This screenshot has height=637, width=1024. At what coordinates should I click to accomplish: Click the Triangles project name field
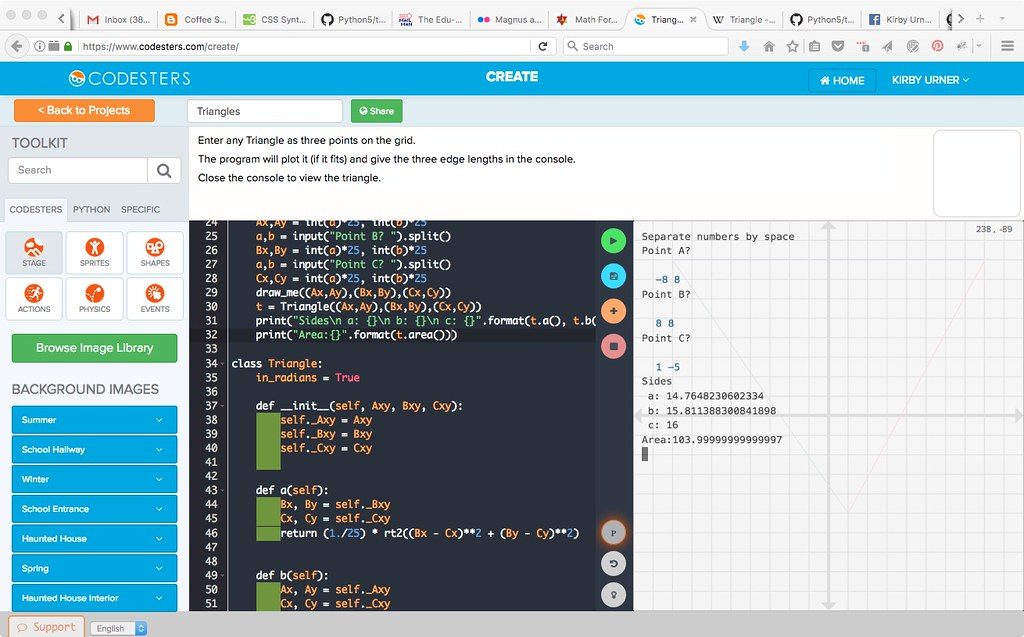click(x=265, y=111)
